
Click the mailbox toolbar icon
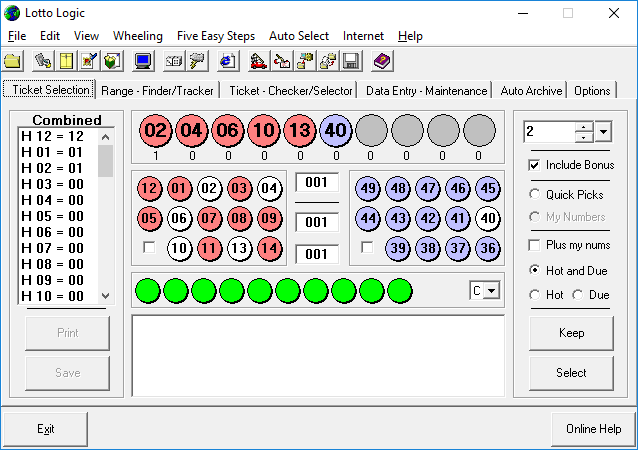coord(282,61)
